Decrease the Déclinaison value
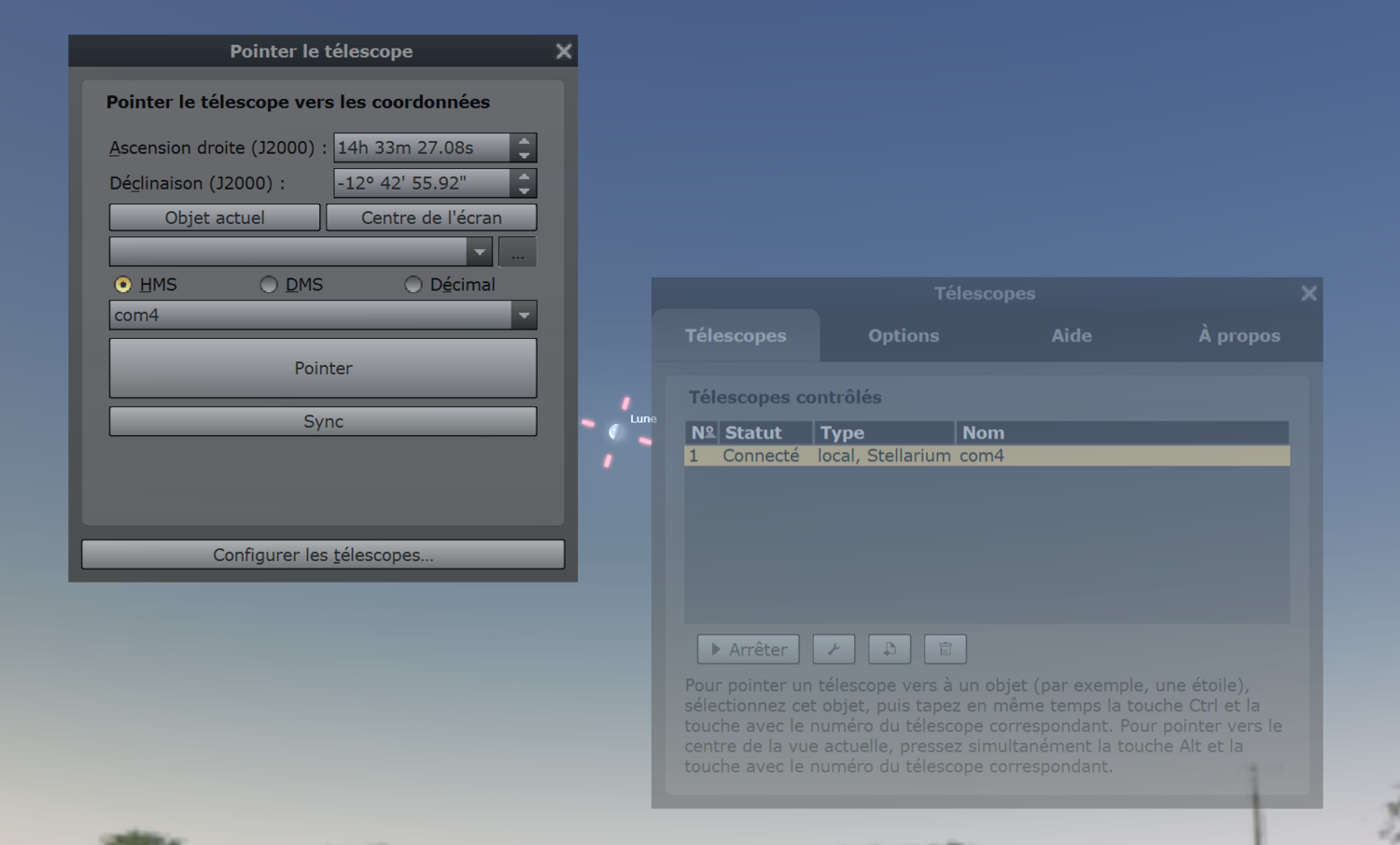 click(525, 190)
